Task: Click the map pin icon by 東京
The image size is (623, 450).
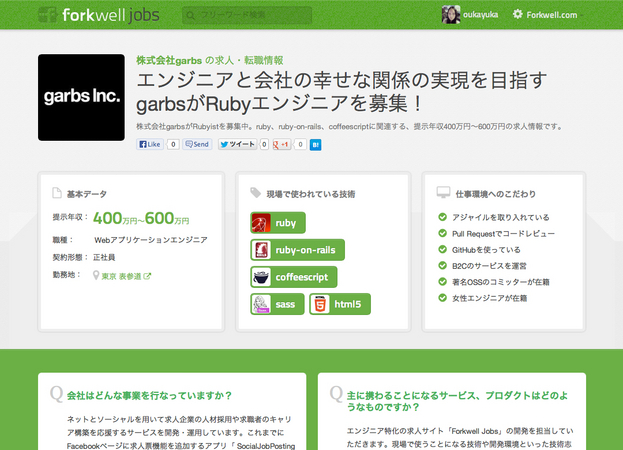Action: (96, 276)
